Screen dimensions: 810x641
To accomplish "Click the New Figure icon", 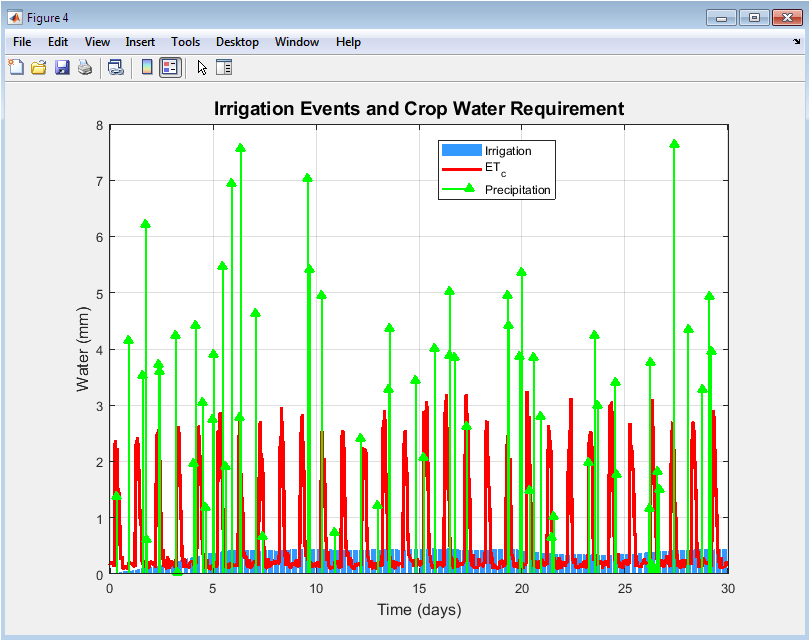I will [15, 67].
